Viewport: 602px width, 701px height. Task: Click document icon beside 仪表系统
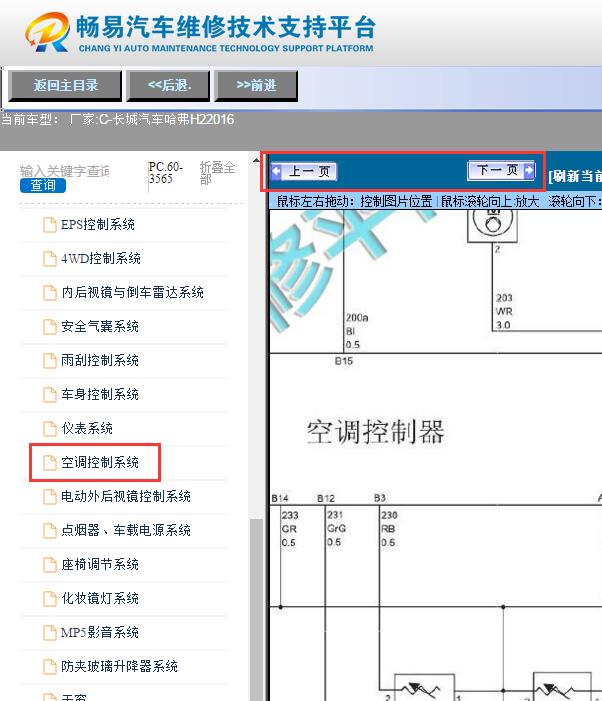click(x=50, y=429)
